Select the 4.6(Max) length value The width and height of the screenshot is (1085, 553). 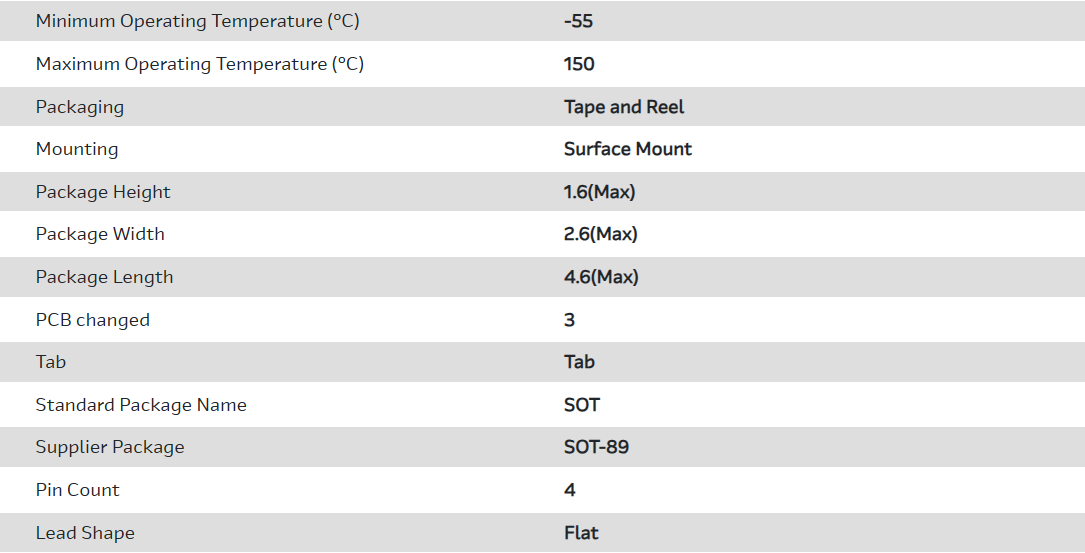(x=601, y=277)
